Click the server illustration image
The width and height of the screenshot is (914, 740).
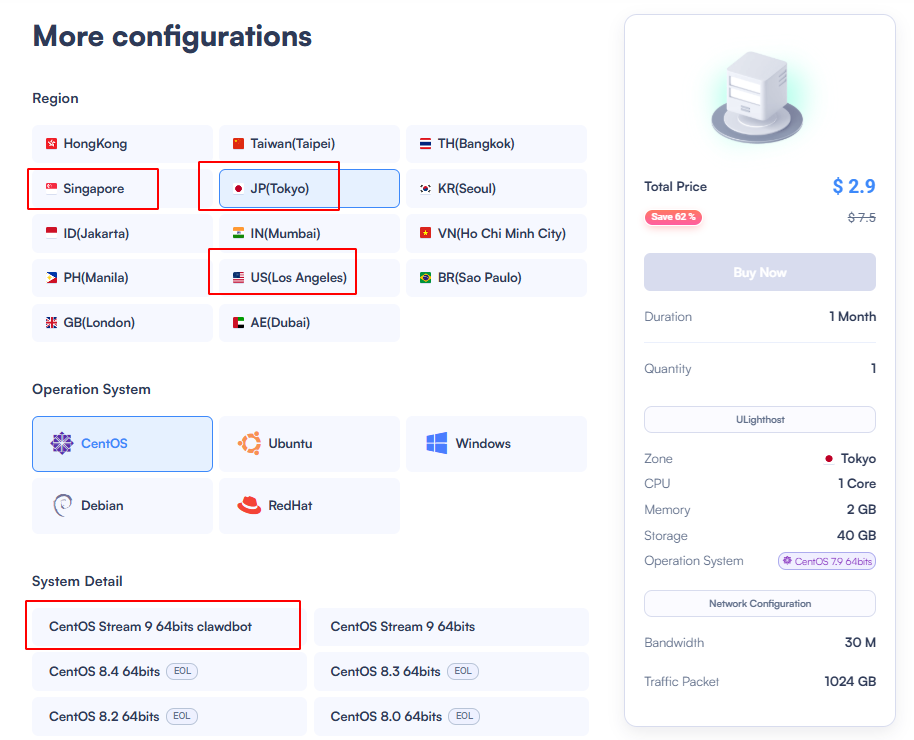[x=758, y=97]
